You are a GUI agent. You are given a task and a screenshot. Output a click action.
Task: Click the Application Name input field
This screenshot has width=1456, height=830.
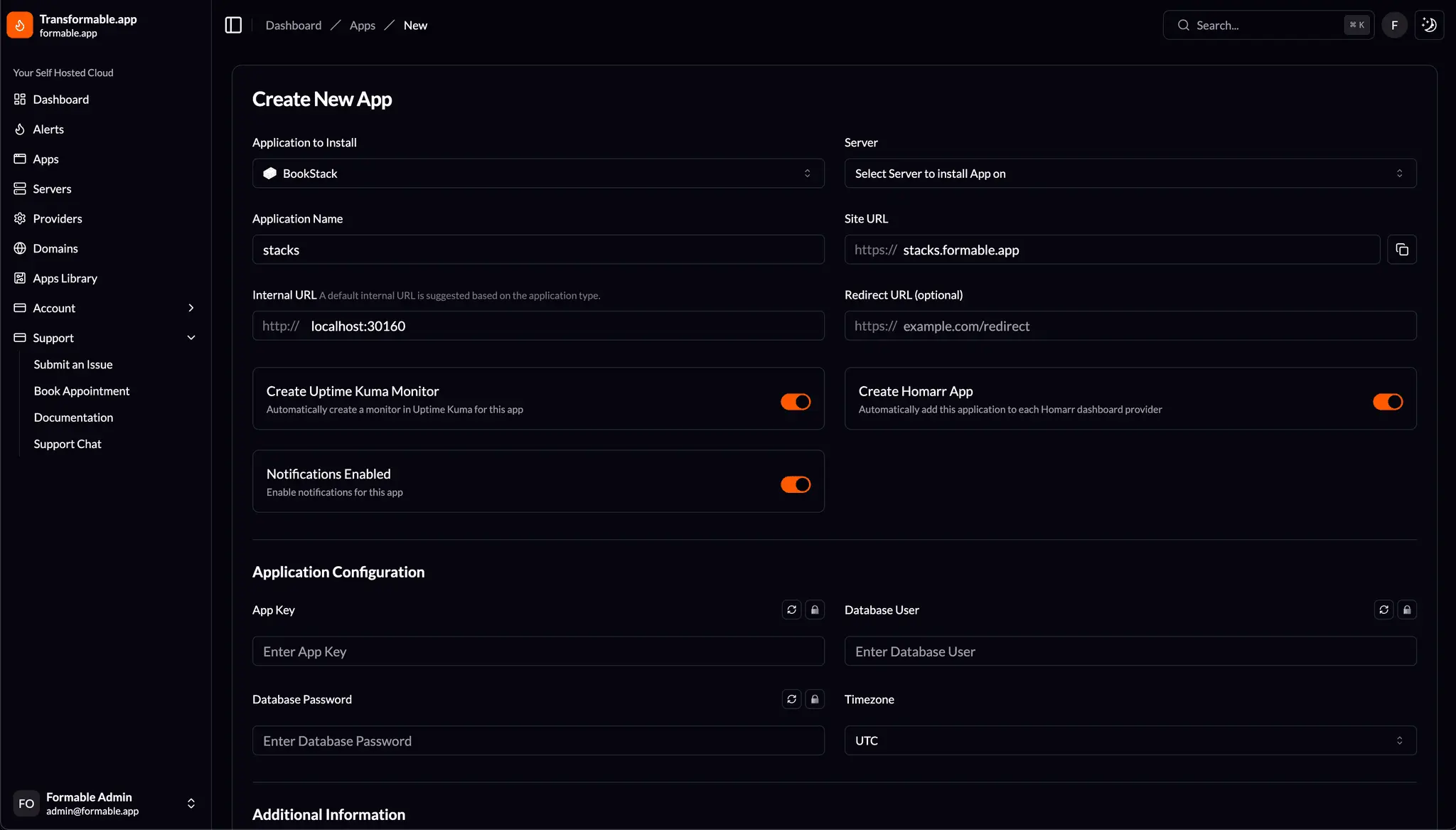point(538,250)
